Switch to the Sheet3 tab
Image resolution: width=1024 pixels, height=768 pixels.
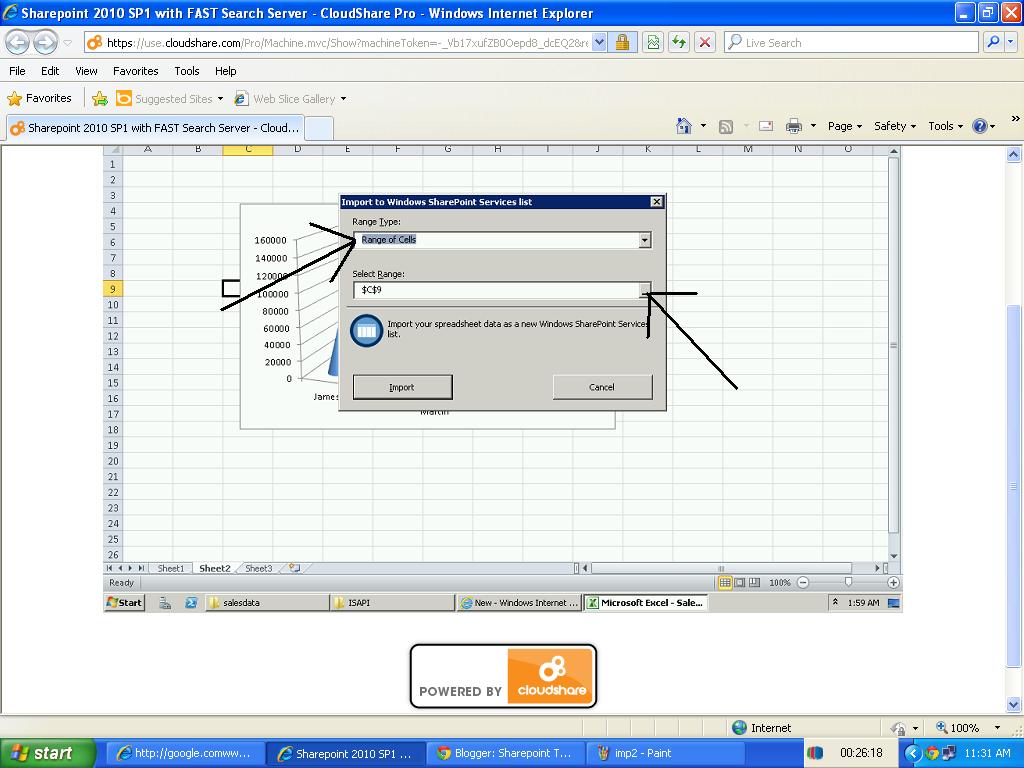point(258,567)
